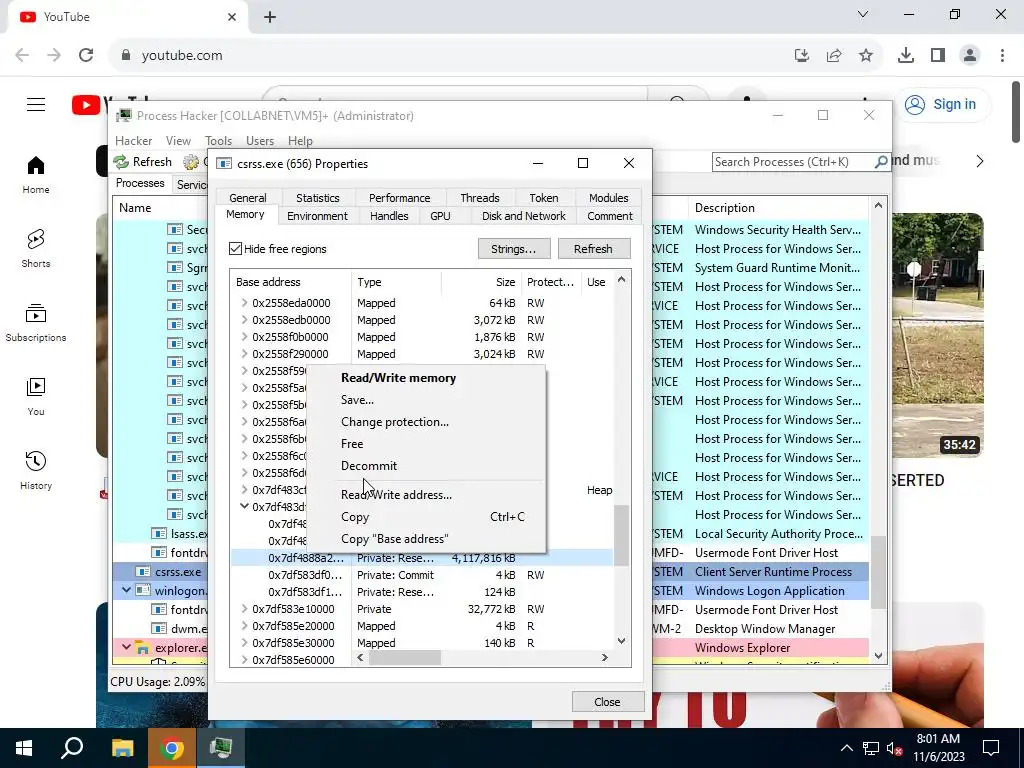
Task: Select csrss.exe in process list
Action: (178, 571)
